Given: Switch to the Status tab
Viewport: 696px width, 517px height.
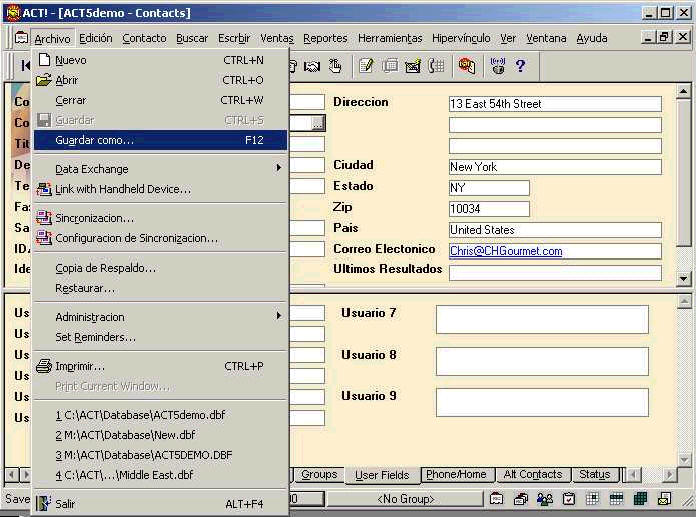Looking at the screenshot, I should pos(594,474).
